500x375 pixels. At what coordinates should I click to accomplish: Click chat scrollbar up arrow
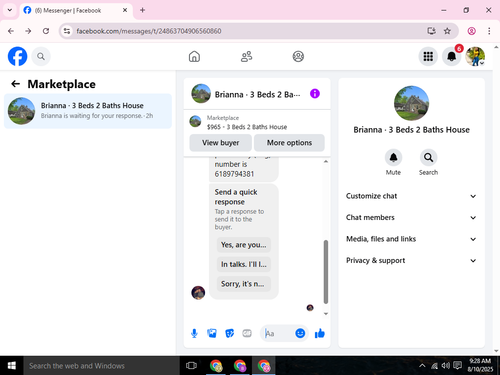tap(326, 161)
